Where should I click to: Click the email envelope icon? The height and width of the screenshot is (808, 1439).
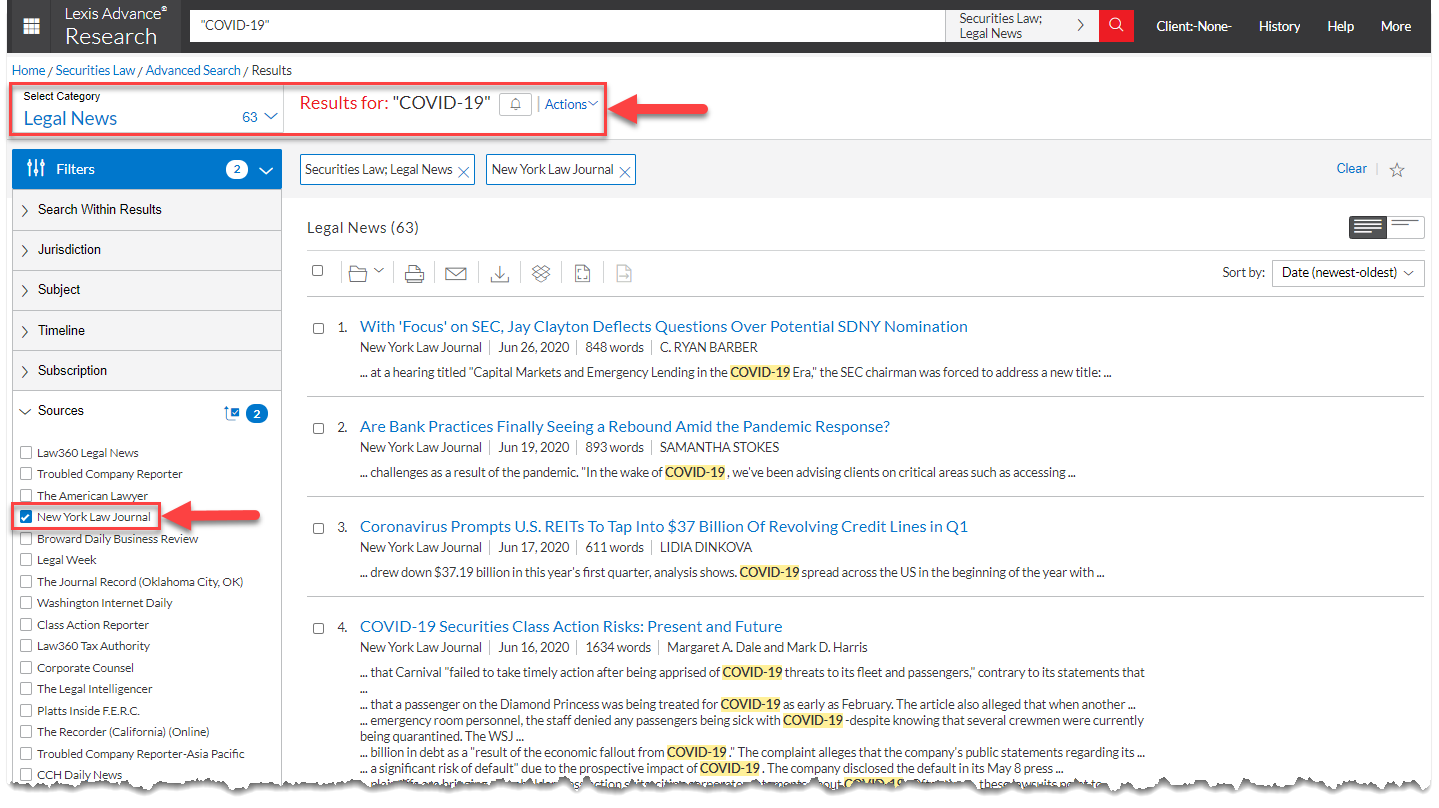[x=456, y=273]
